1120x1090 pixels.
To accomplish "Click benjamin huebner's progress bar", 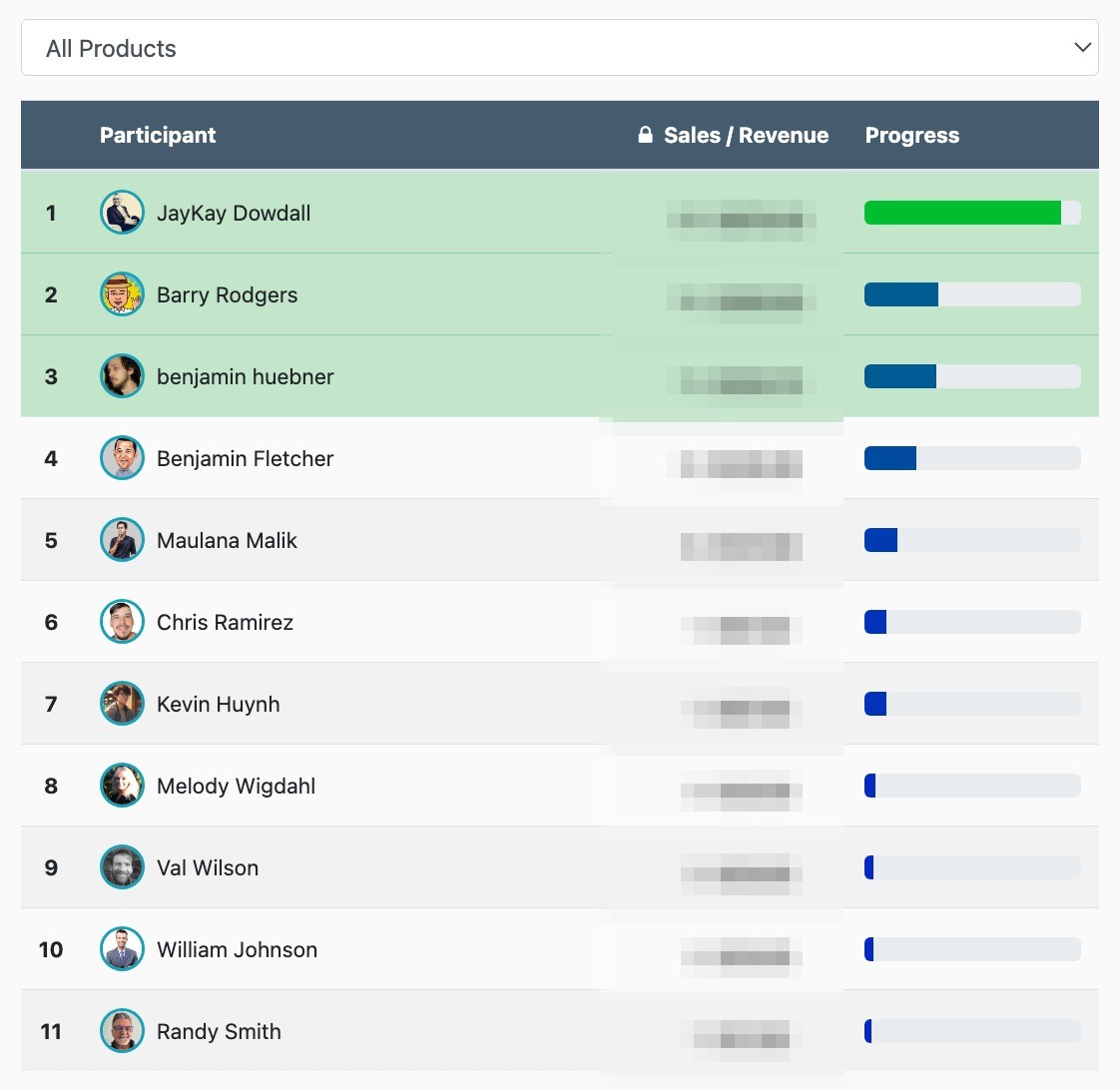I will tap(972, 376).
